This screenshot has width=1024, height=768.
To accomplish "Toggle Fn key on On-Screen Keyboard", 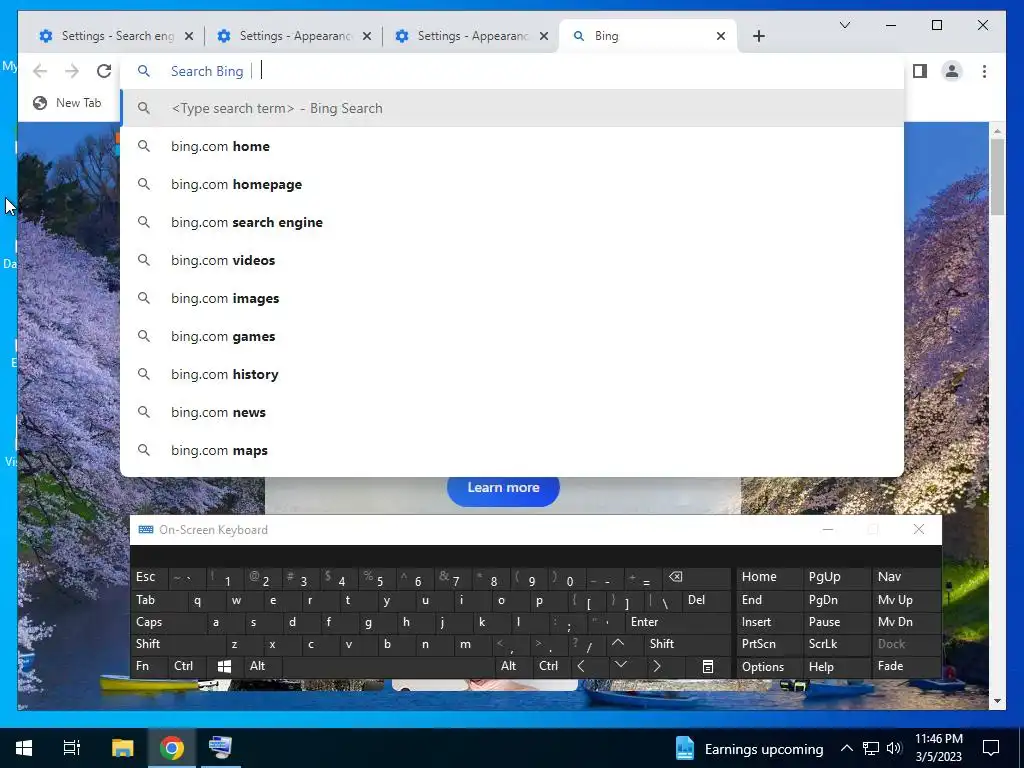I will click(x=150, y=666).
